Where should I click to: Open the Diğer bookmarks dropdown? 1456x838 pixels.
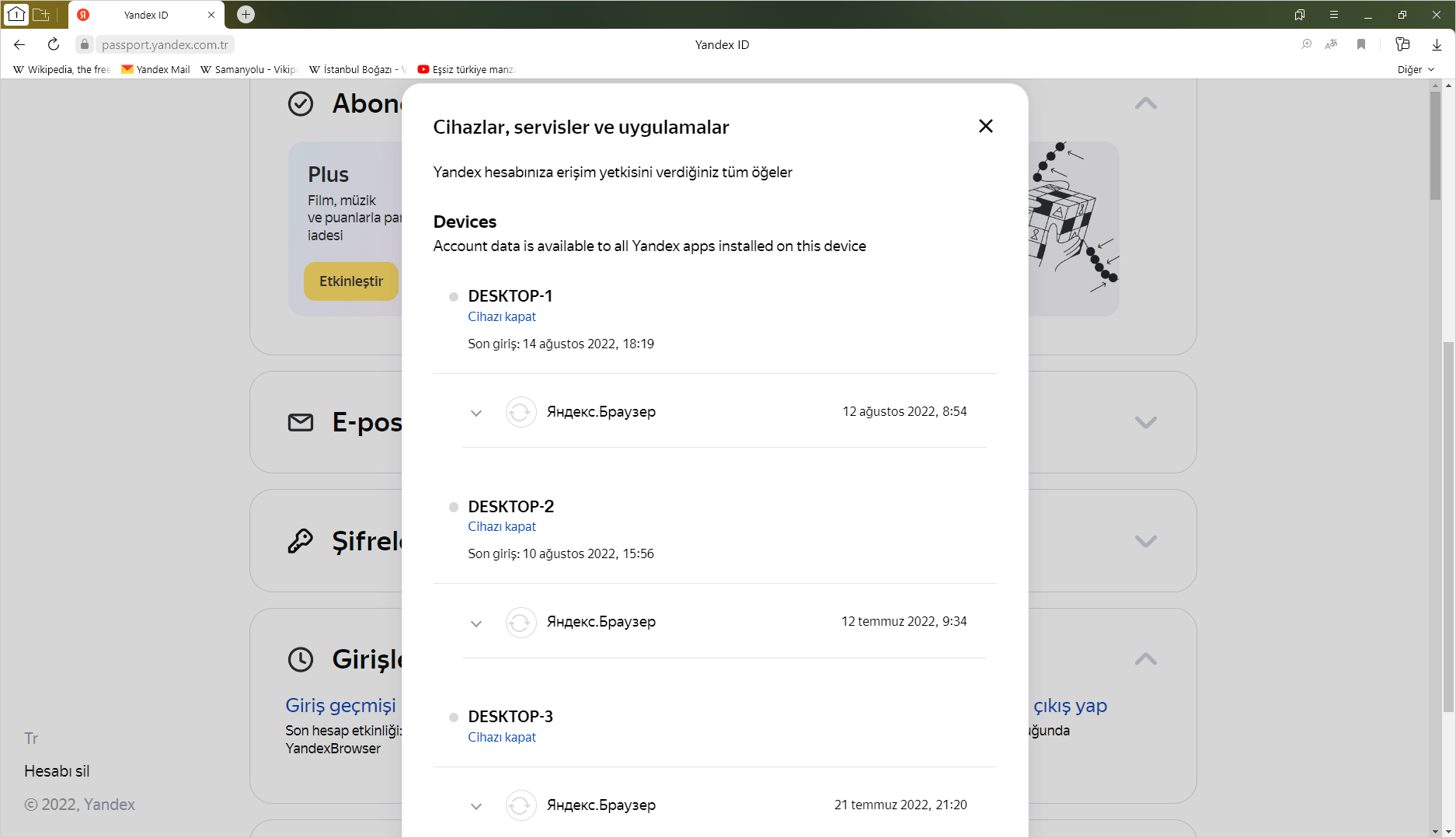coord(1416,69)
